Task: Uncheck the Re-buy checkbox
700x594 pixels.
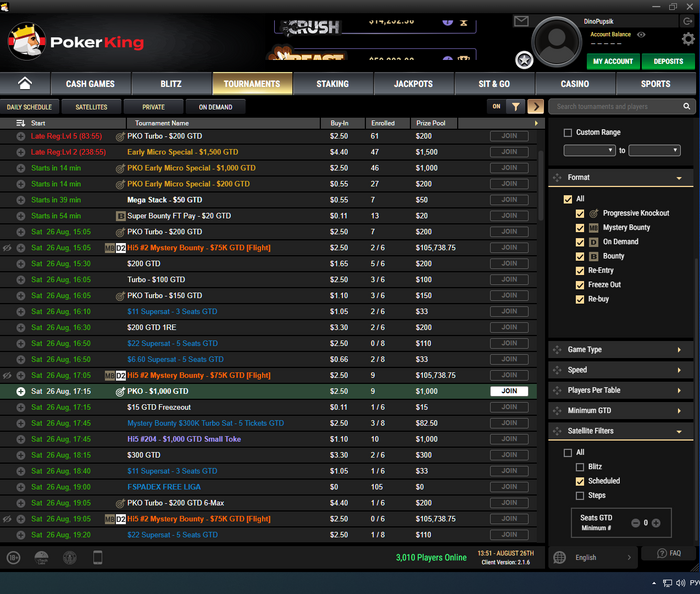Action: 580,299
